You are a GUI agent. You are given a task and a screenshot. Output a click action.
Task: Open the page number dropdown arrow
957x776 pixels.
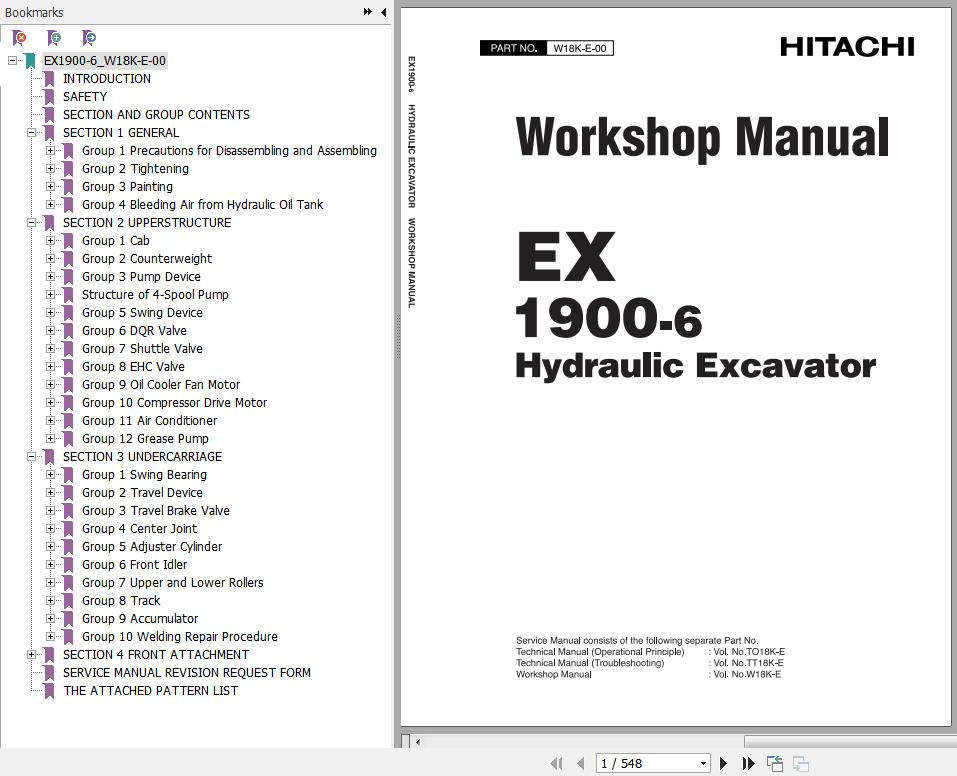(703, 763)
